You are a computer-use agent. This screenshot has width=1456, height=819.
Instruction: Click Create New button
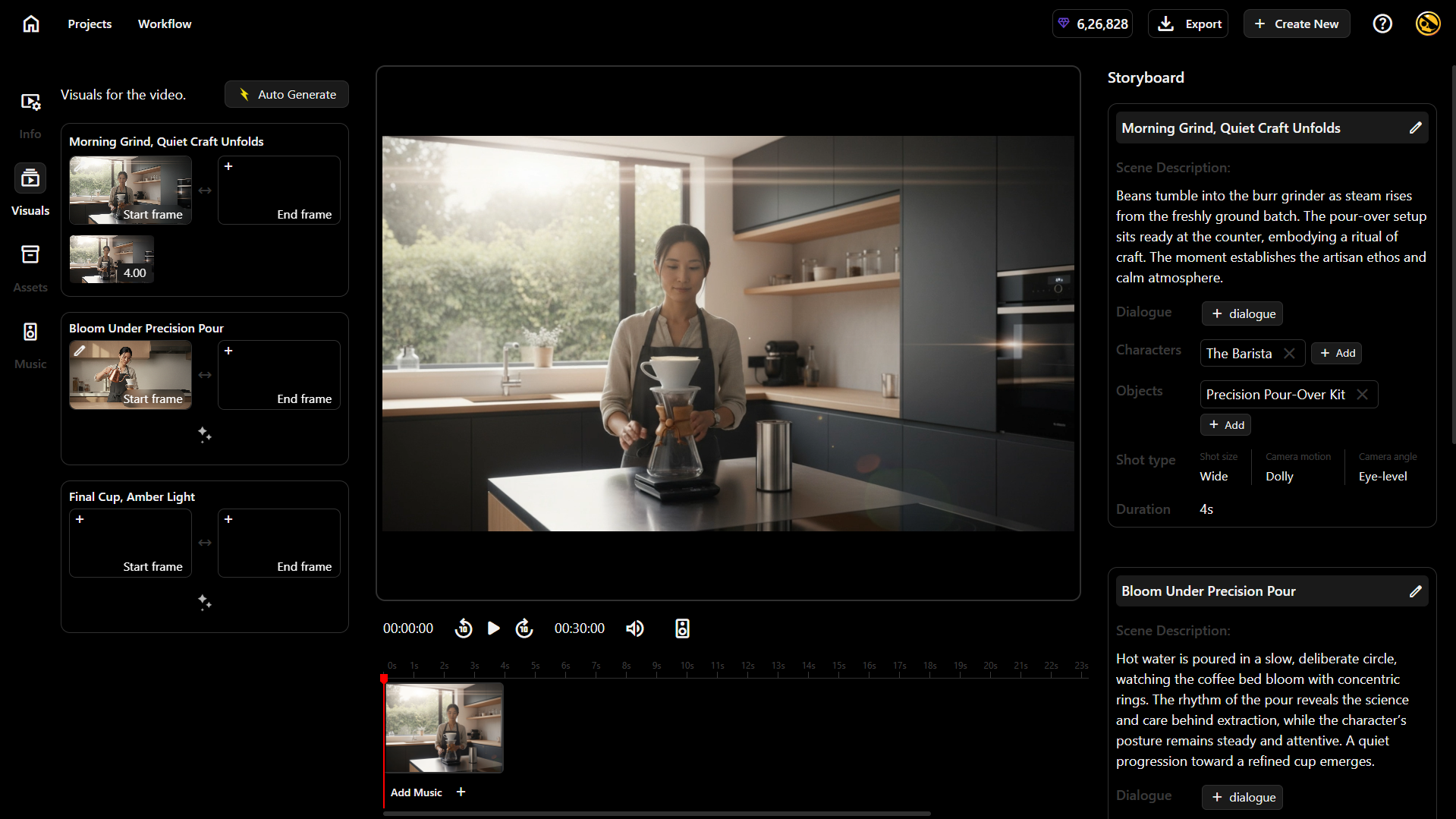[1297, 24]
